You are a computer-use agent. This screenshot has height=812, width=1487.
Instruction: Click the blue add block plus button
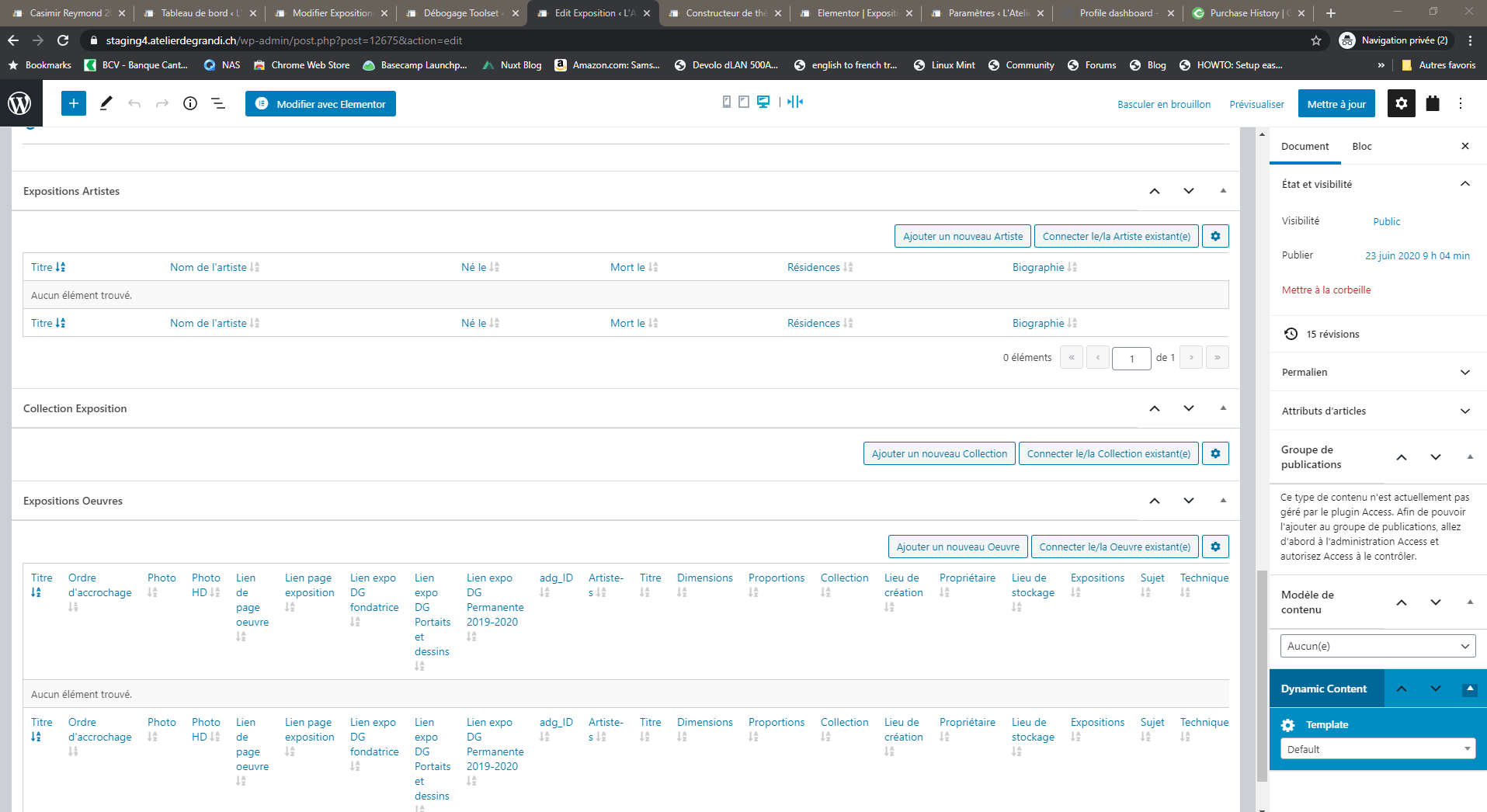[74, 103]
